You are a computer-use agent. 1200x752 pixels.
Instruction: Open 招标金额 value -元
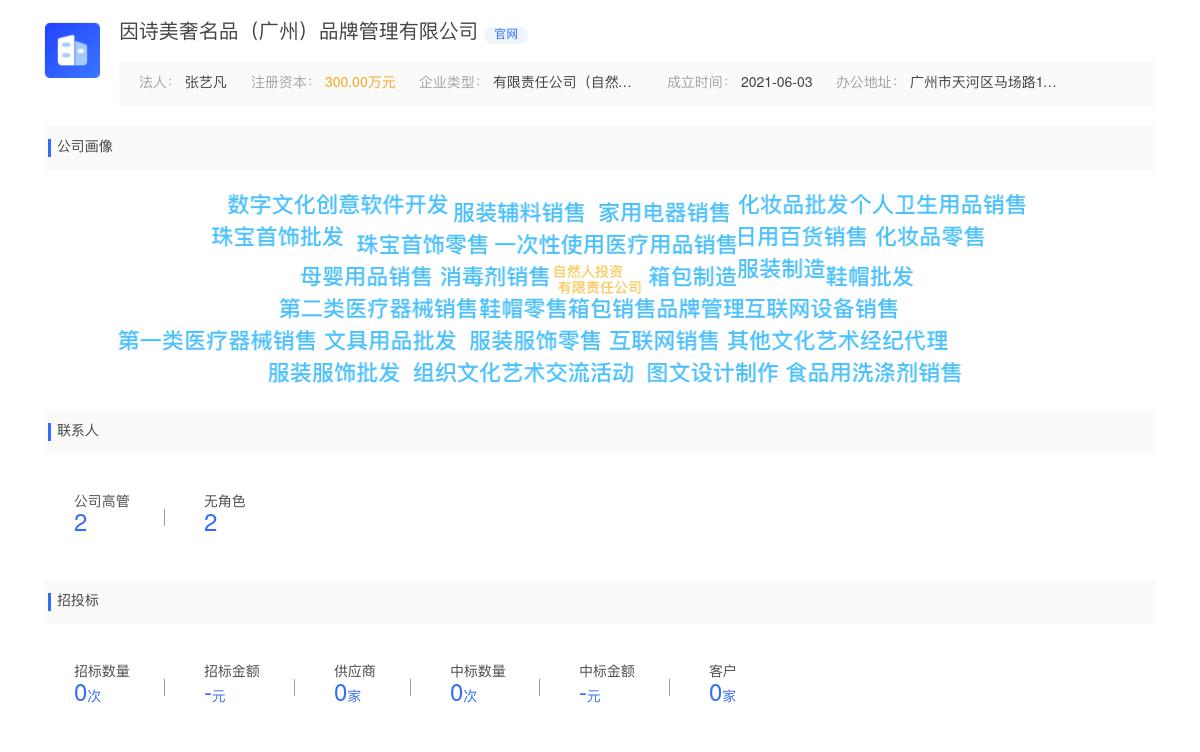pos(215,694)
